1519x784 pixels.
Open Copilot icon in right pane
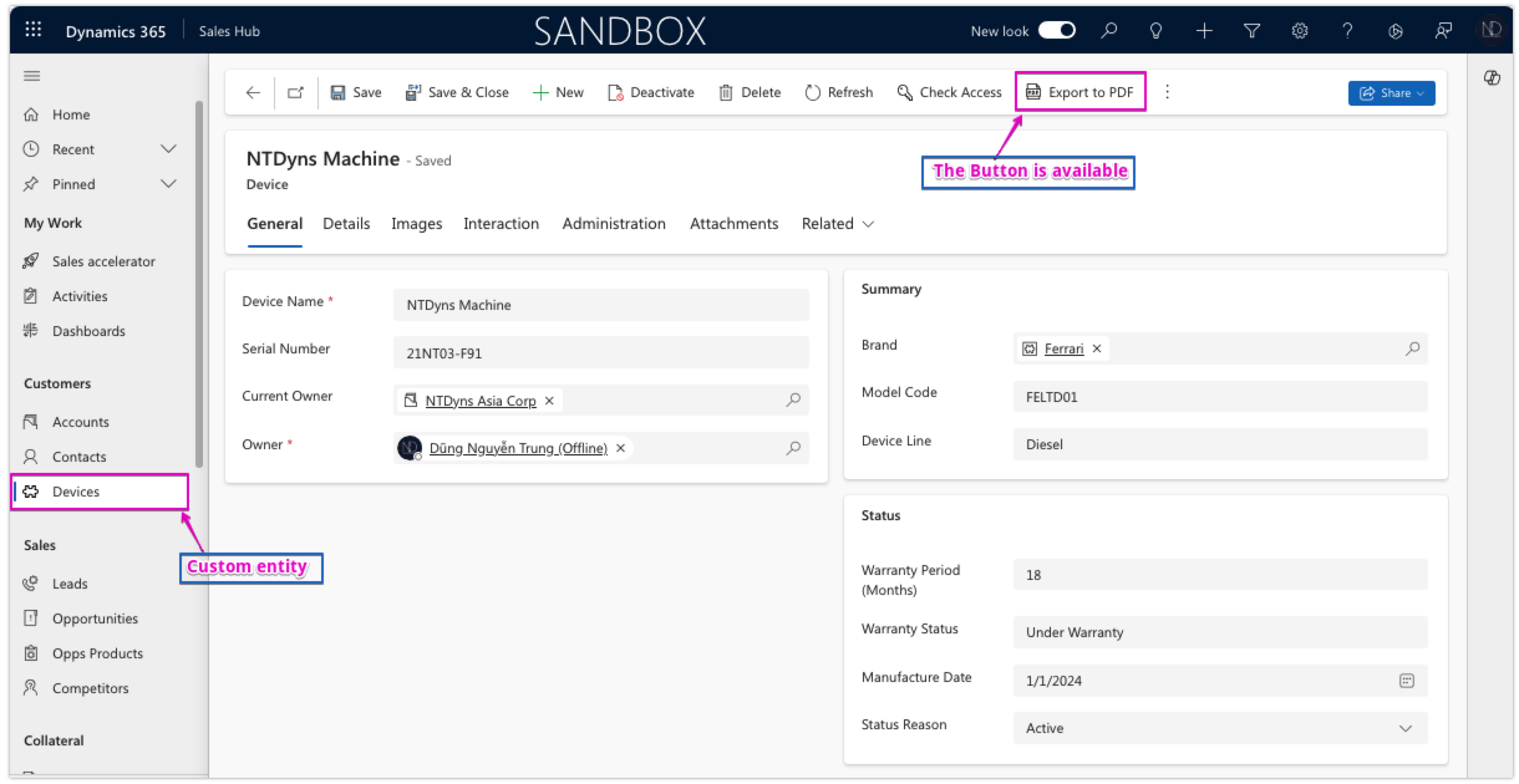(x=1492, y=78)
